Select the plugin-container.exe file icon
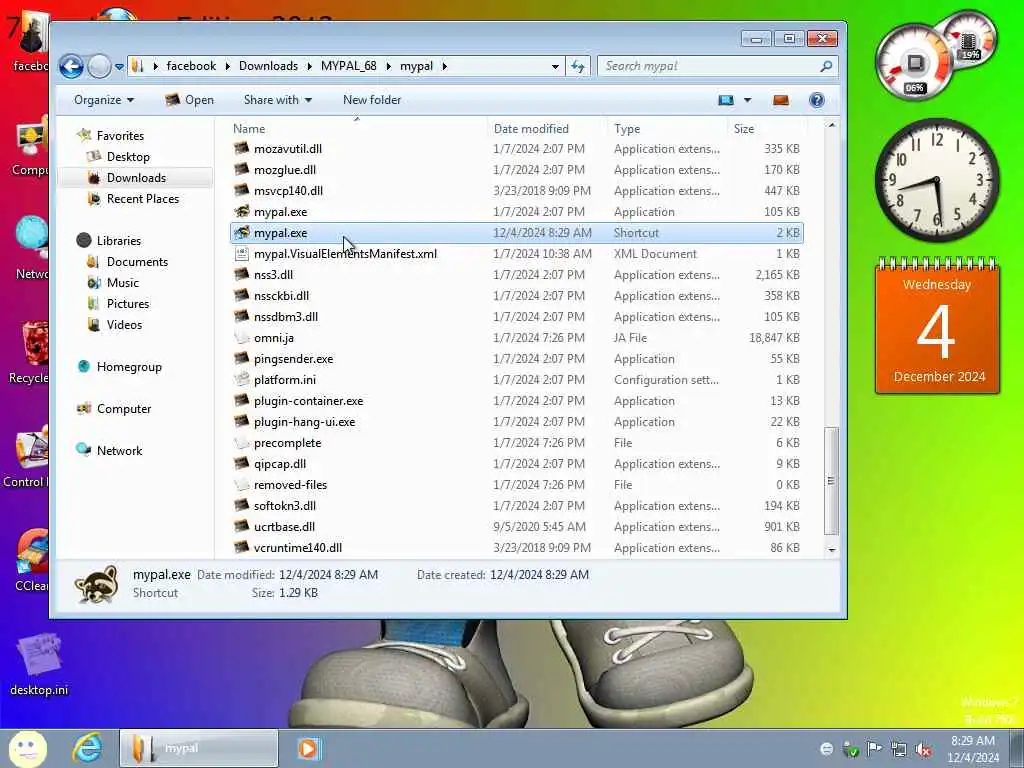This screenshot has width=1024, height=768. (x=242, y=400)
